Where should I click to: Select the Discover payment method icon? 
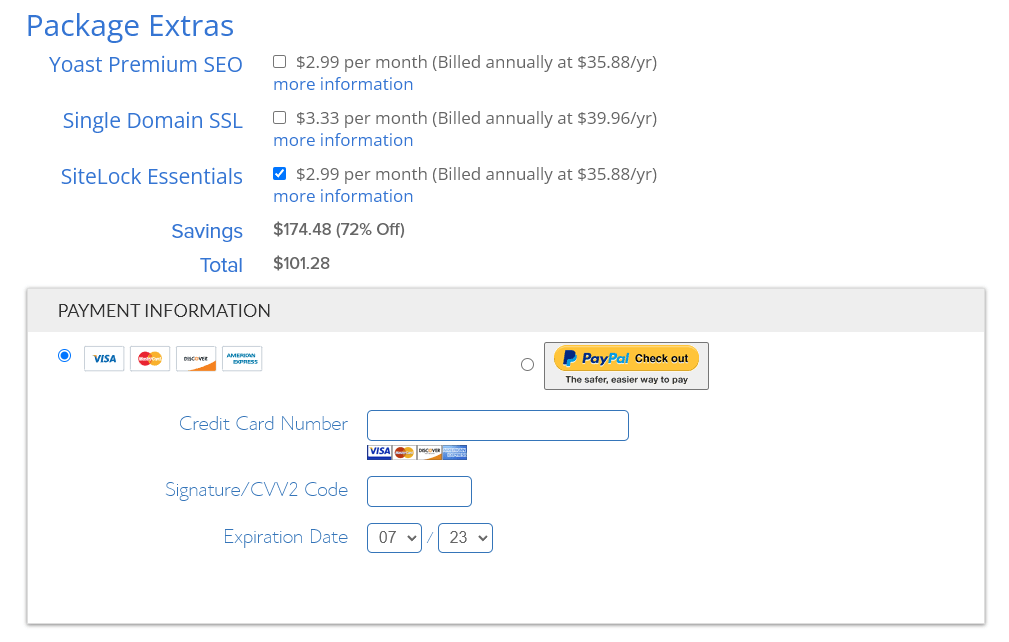point(196,358)
